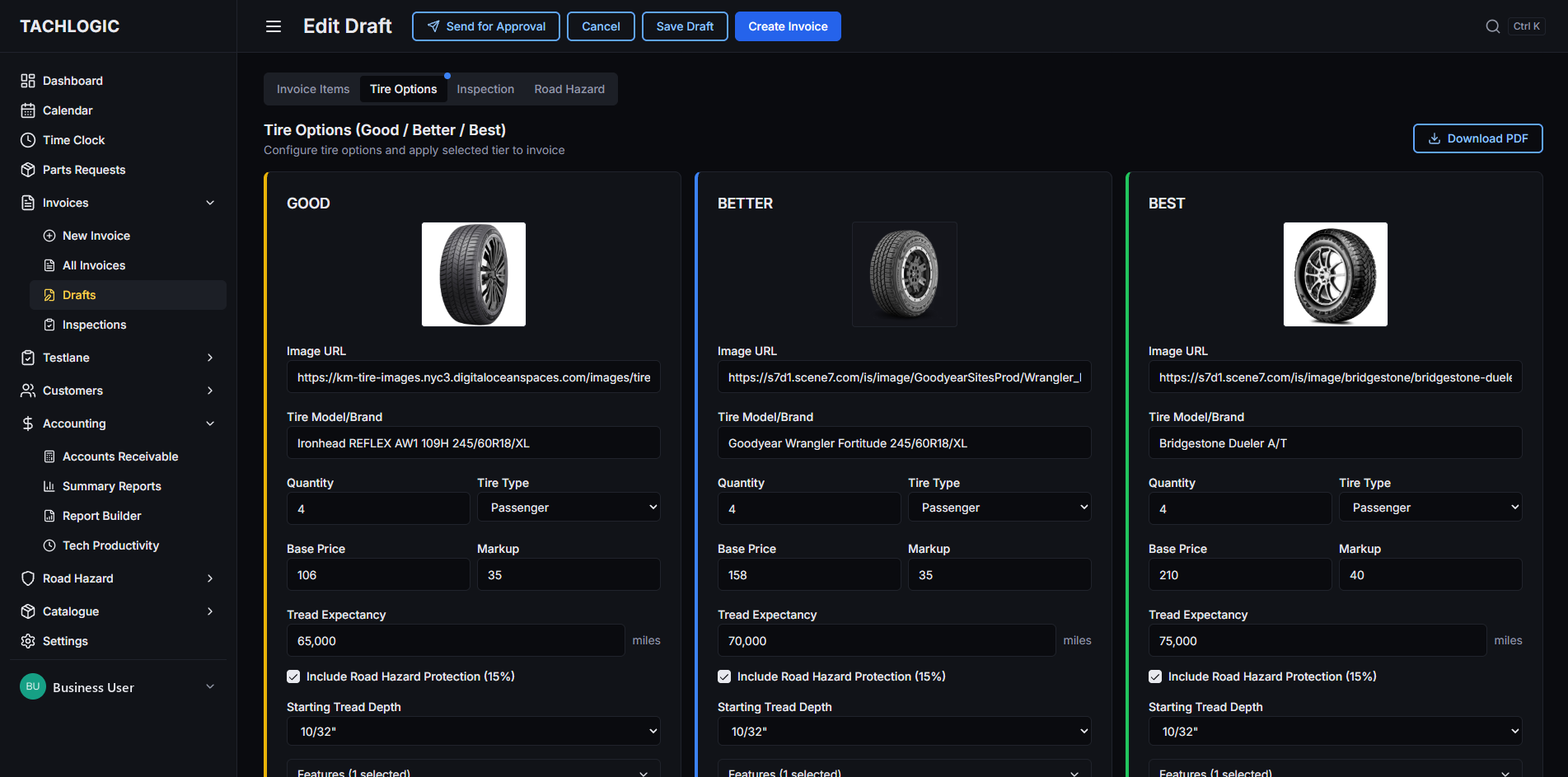This screenshot has width=1568, height=777.
Task: Click the Testlane clipboard-check icon
Action: (x=28, y=358)
